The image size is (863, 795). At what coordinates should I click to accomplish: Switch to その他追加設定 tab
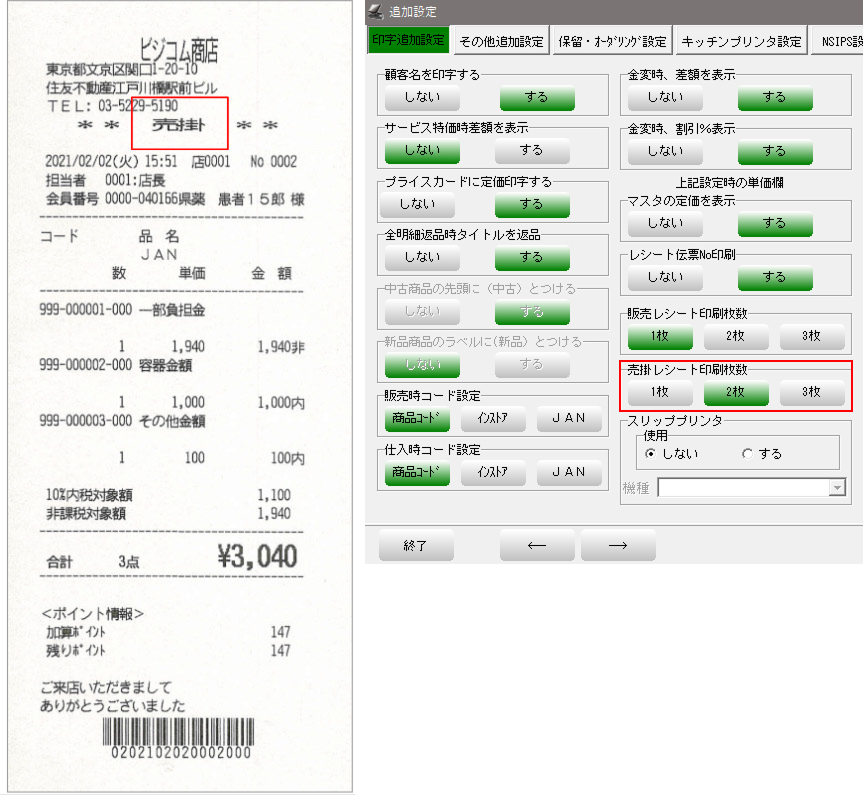[x=501, y=41]
